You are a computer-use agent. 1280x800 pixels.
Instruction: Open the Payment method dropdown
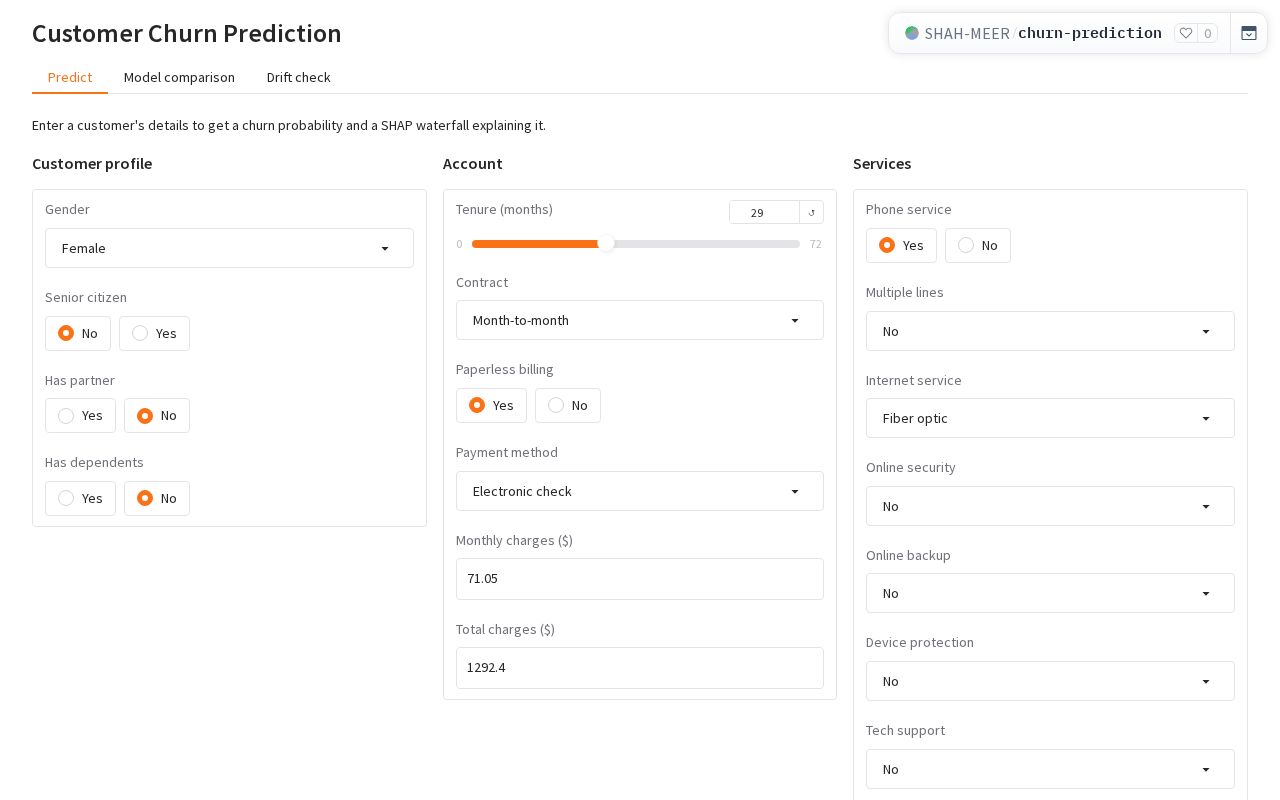click(640, 491)
